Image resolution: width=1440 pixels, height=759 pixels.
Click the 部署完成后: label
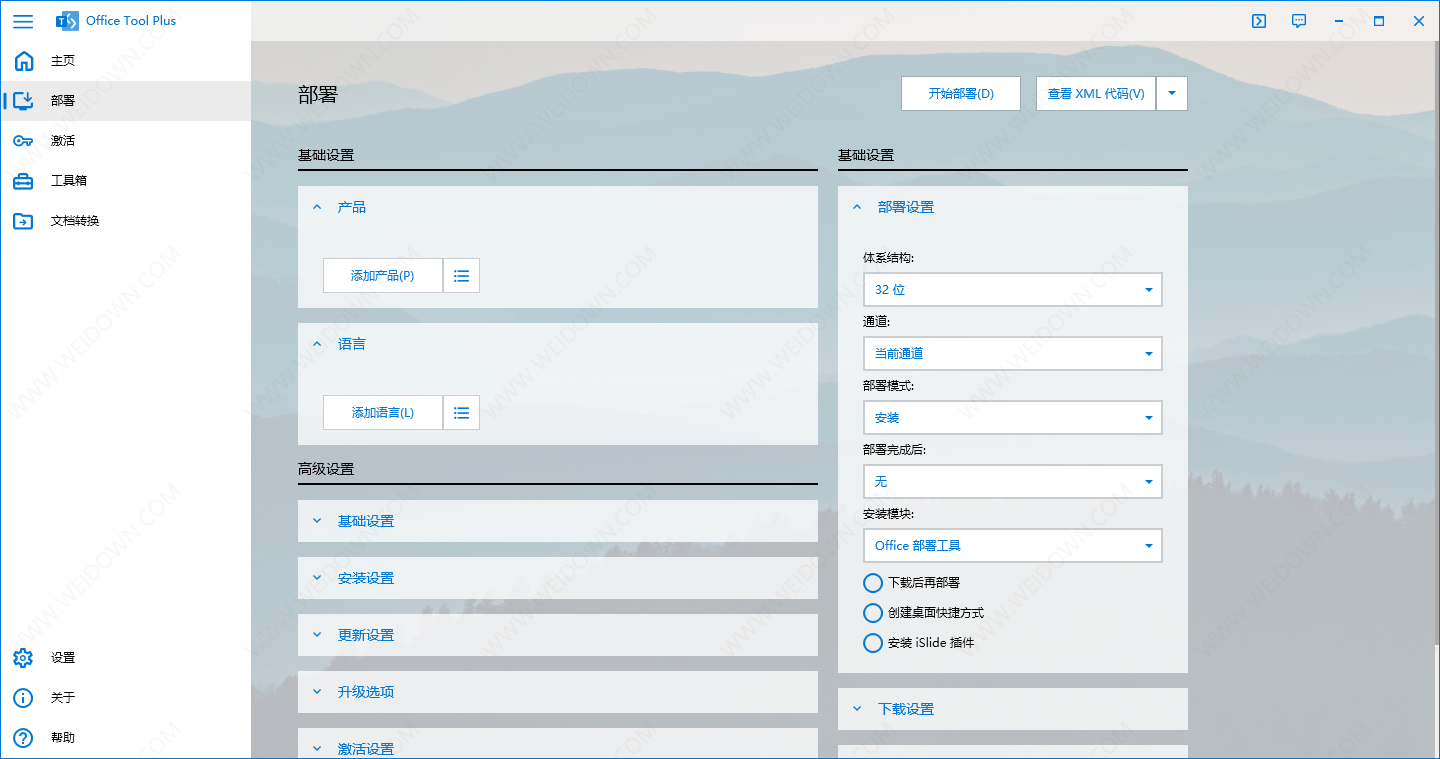[895, 450]
